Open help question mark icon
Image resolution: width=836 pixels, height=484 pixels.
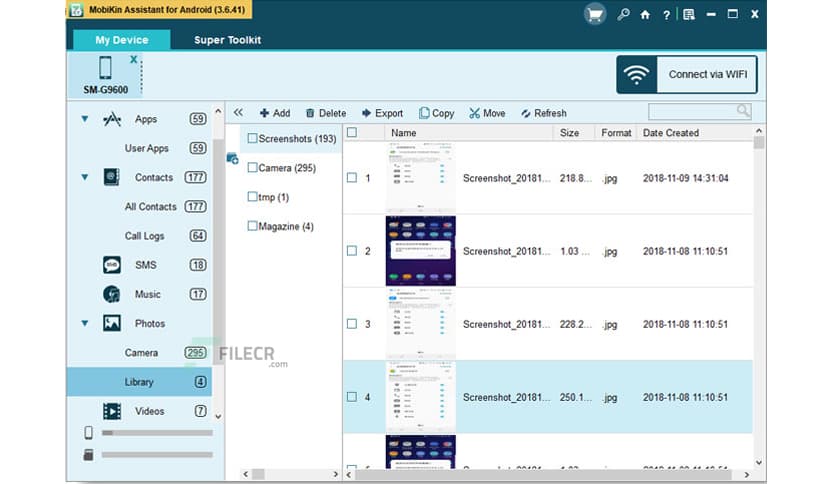[666, 15]
